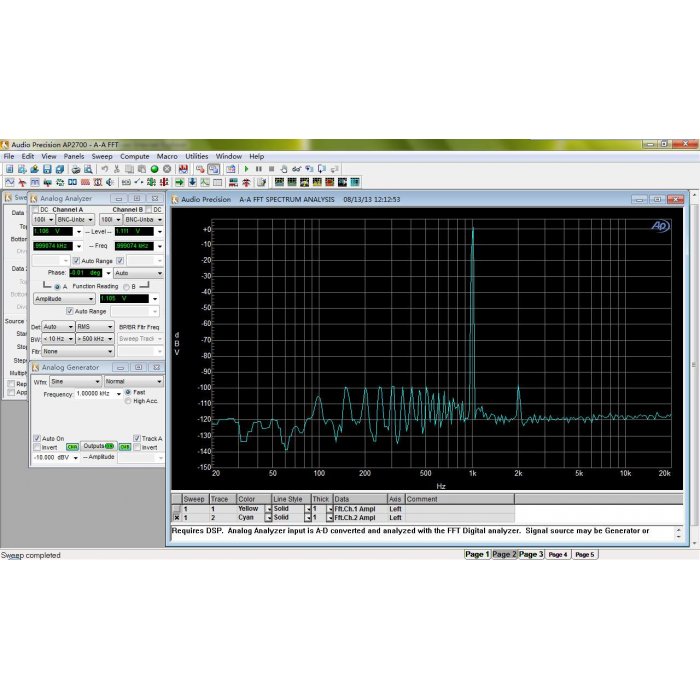
Task: Open the Panels menu
Action: 74,157
